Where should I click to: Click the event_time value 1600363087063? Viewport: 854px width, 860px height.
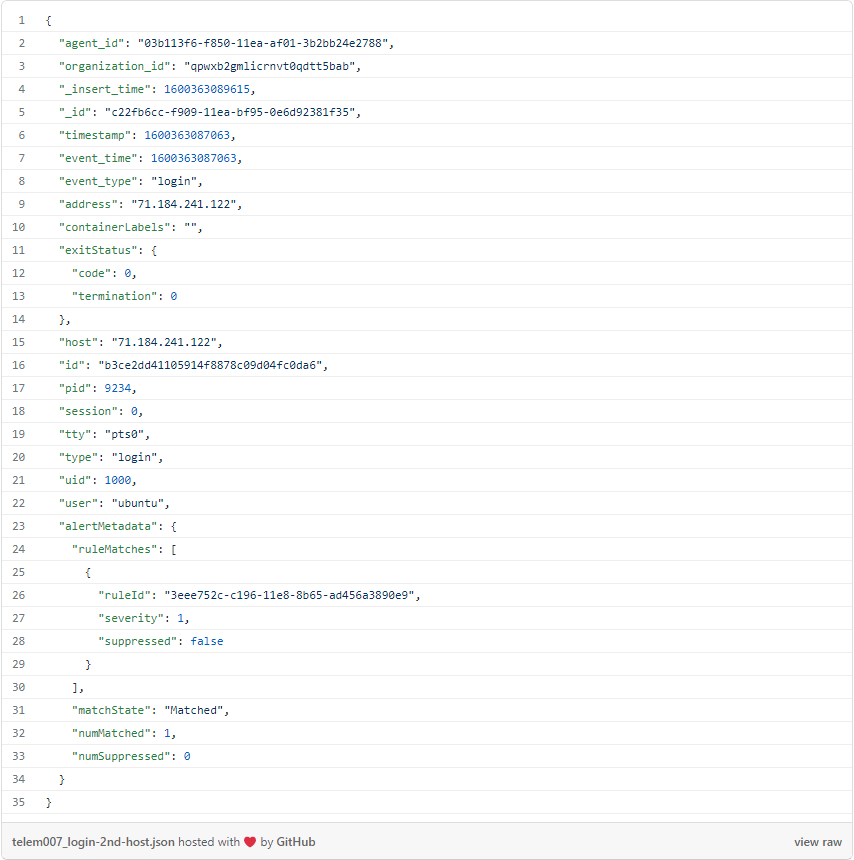click(194, 159)
